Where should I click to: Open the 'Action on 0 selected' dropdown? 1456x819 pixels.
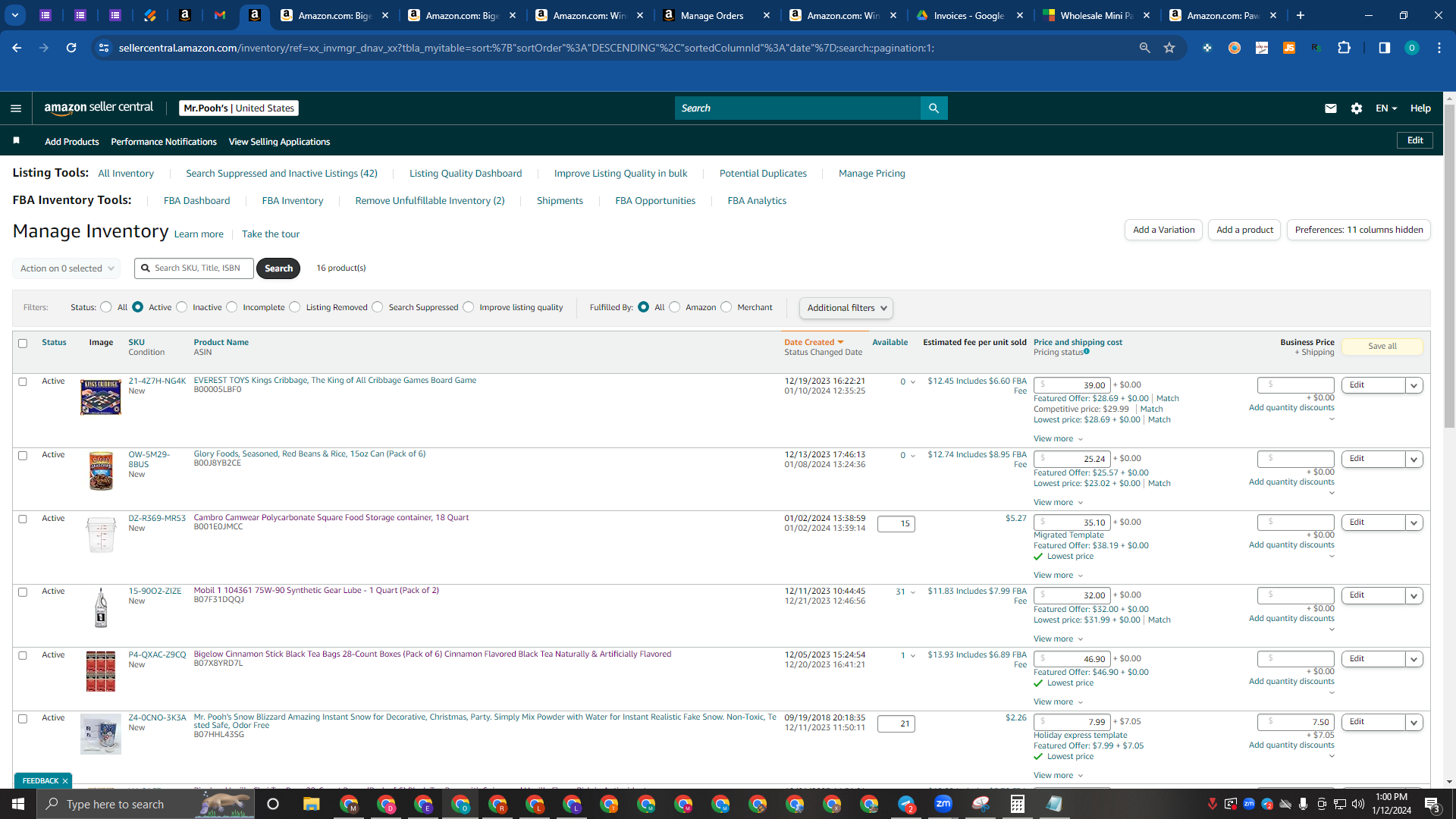click(x=67, y=268)
